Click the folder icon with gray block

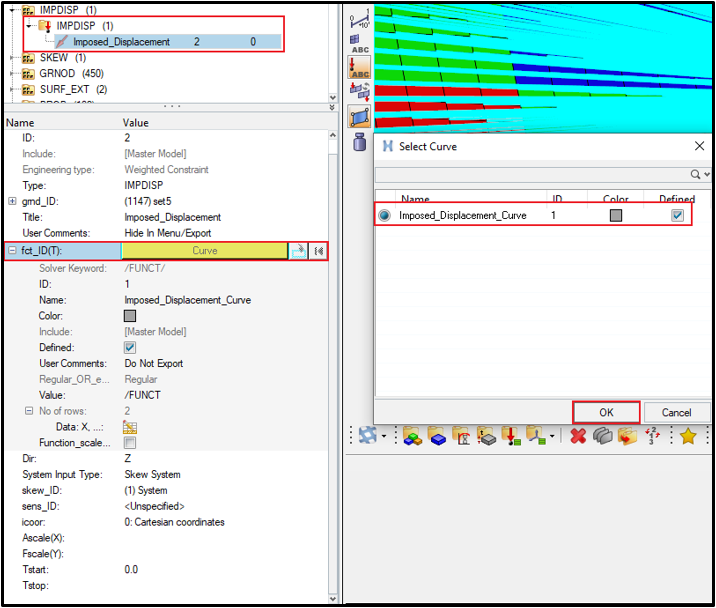click(486, 435)
